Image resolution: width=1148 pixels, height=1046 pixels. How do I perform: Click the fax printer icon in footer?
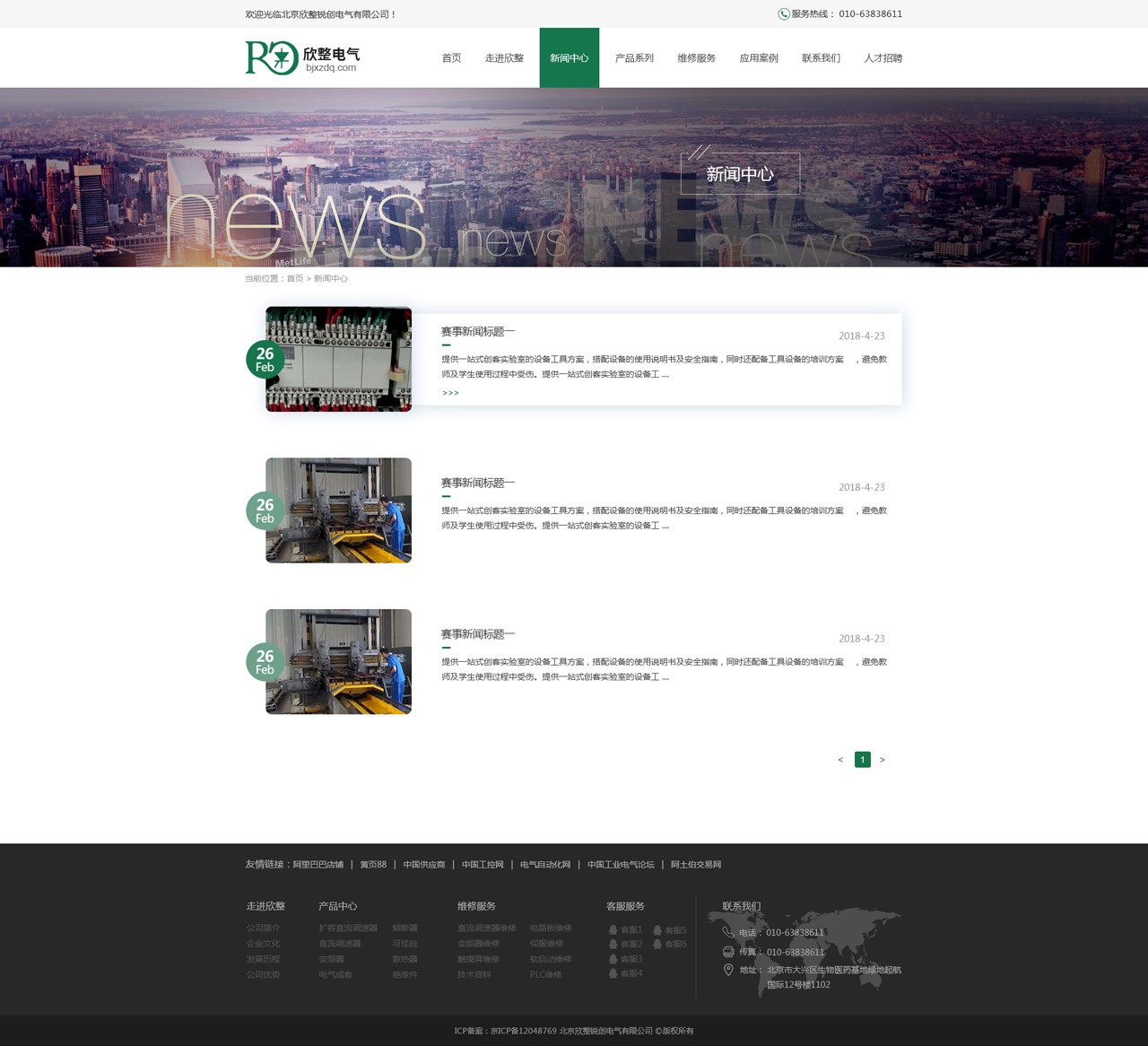728,952
